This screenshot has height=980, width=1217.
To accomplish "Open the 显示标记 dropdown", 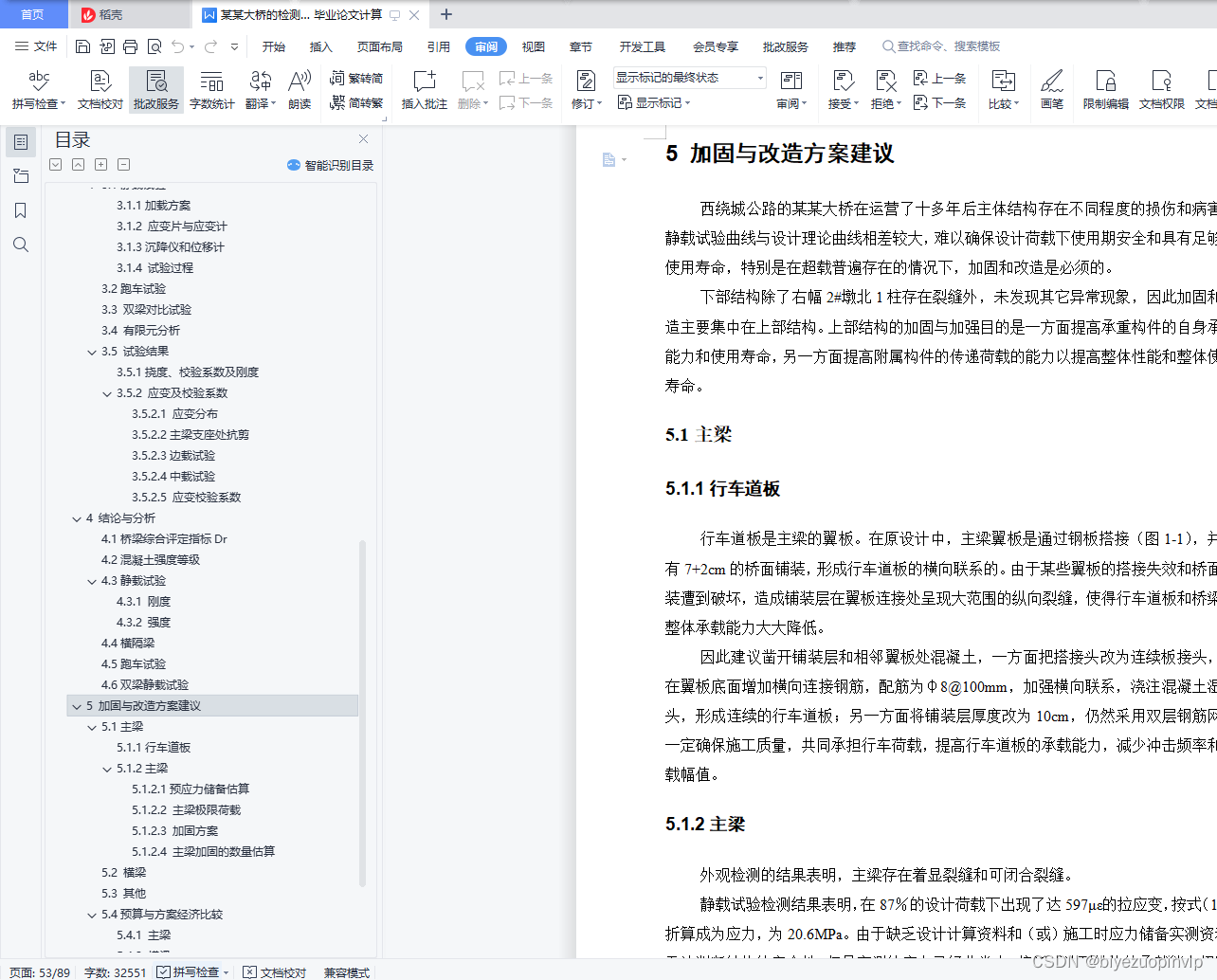I will [x=654, y=102].
